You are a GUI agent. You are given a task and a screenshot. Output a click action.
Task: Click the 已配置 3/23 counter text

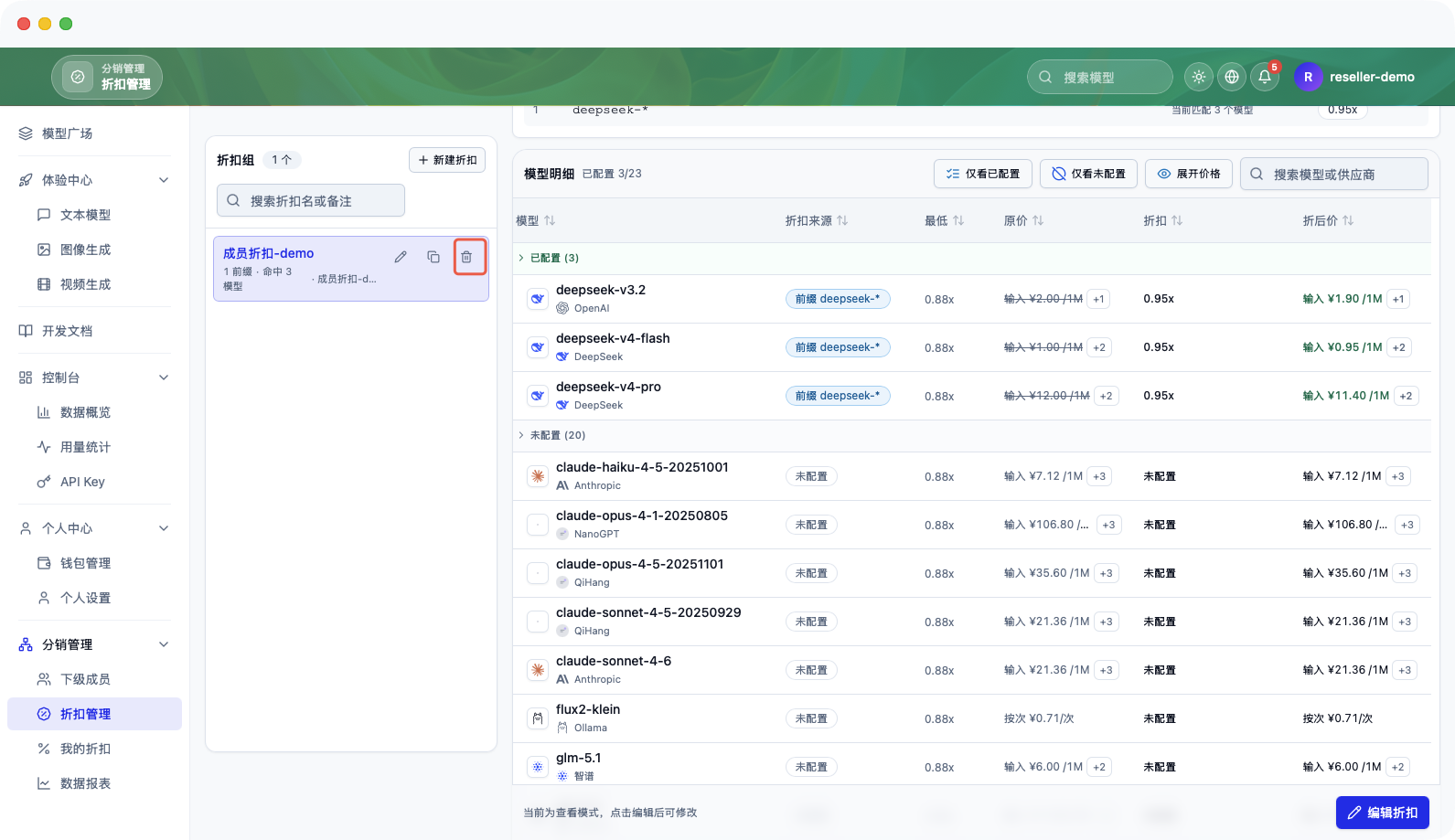[x=612, y=174]
